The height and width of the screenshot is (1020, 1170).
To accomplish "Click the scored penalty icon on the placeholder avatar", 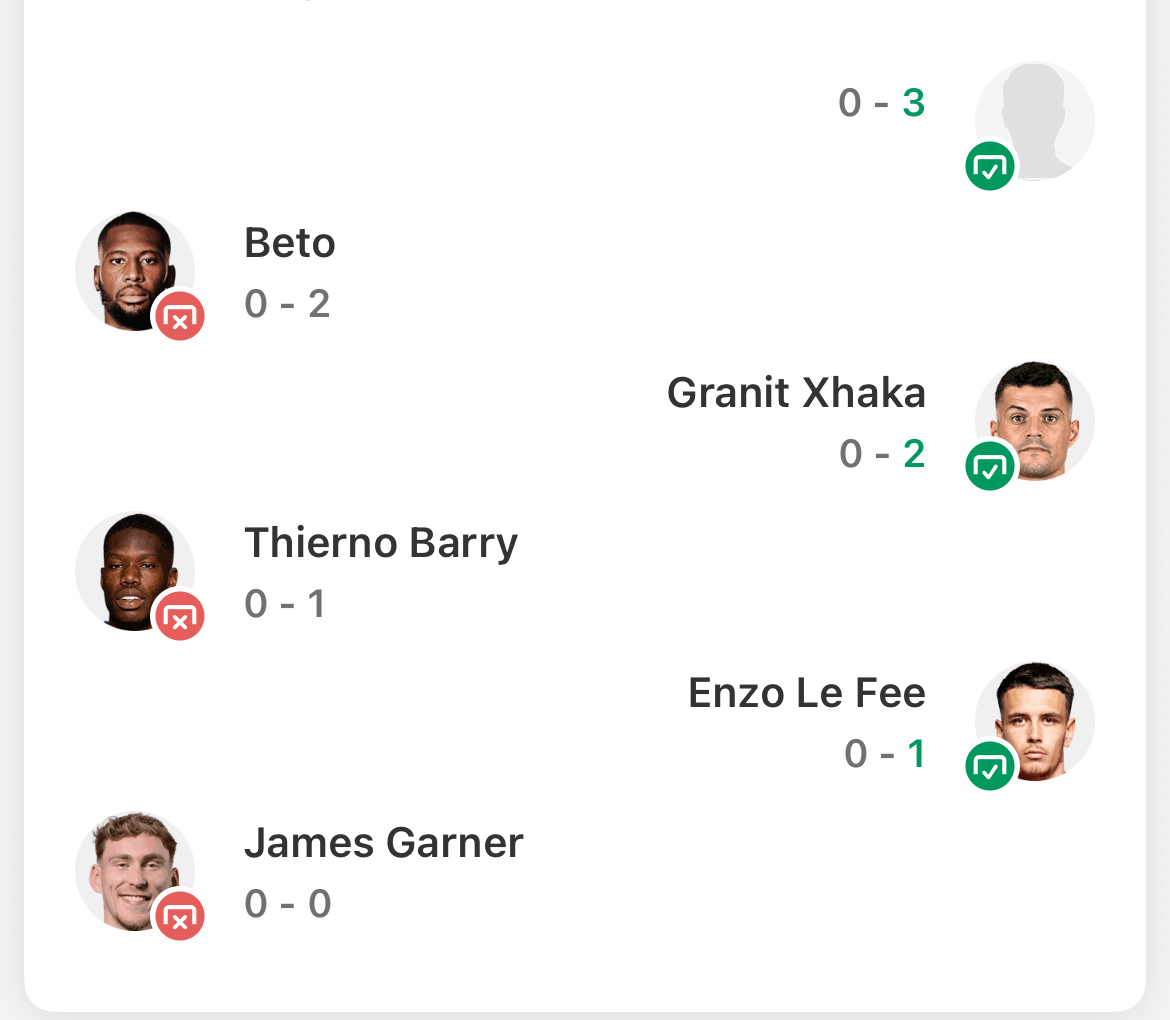I will tap(990, 167).
